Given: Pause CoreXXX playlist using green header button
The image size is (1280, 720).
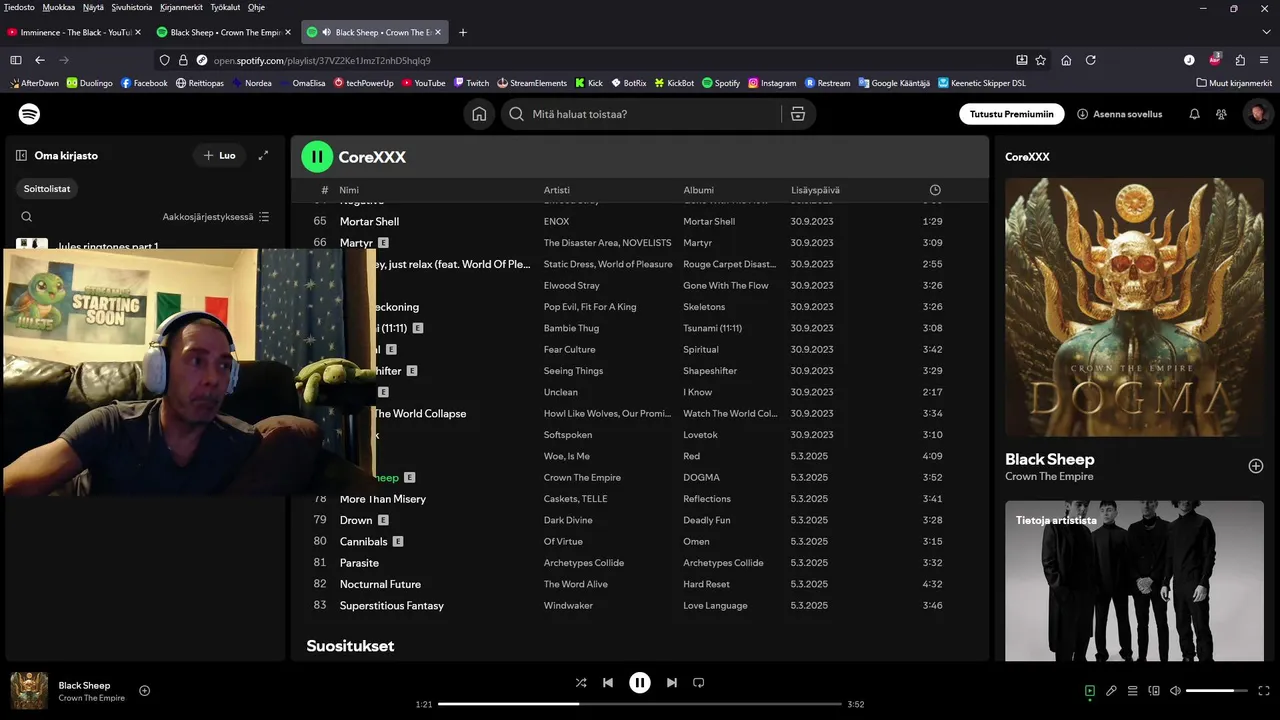Looking at the screenshot, I should 317,156.
